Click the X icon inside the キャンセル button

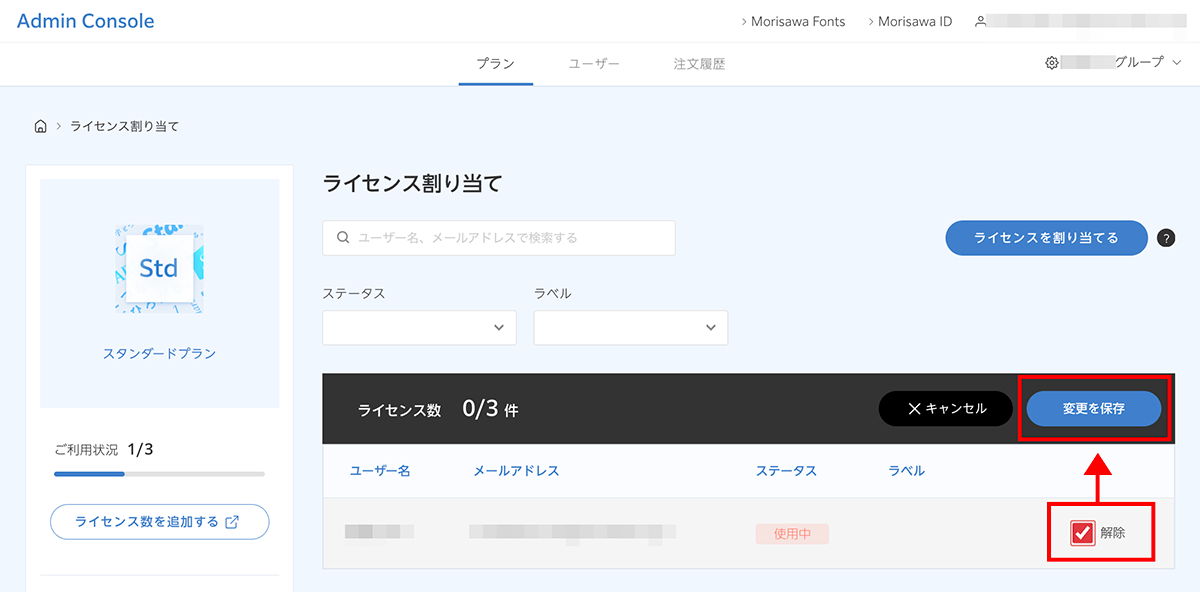coord(914,408)
